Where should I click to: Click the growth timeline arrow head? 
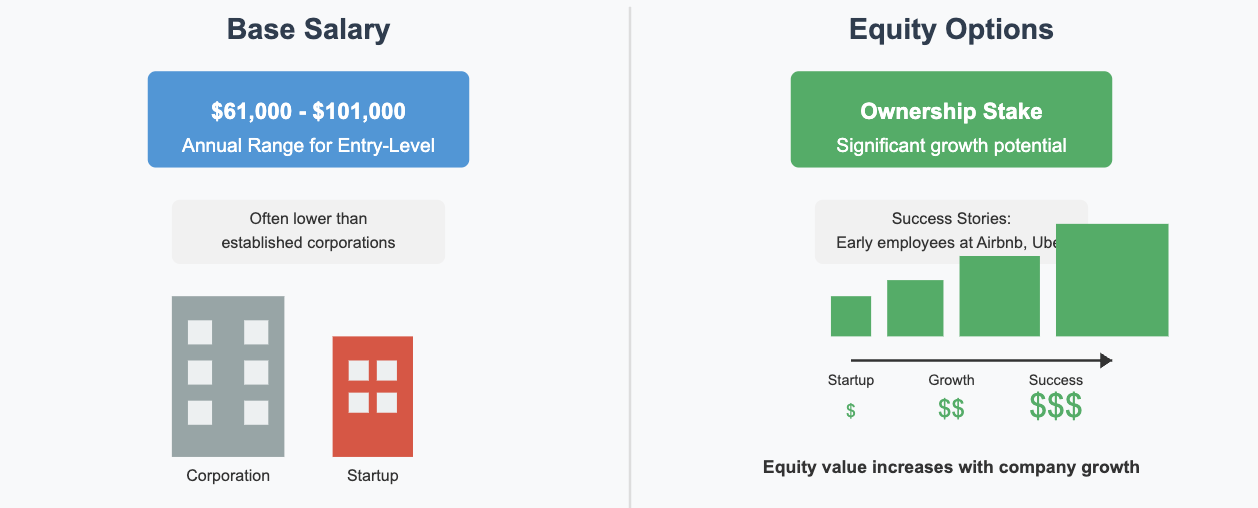(x=1106, y=361)
